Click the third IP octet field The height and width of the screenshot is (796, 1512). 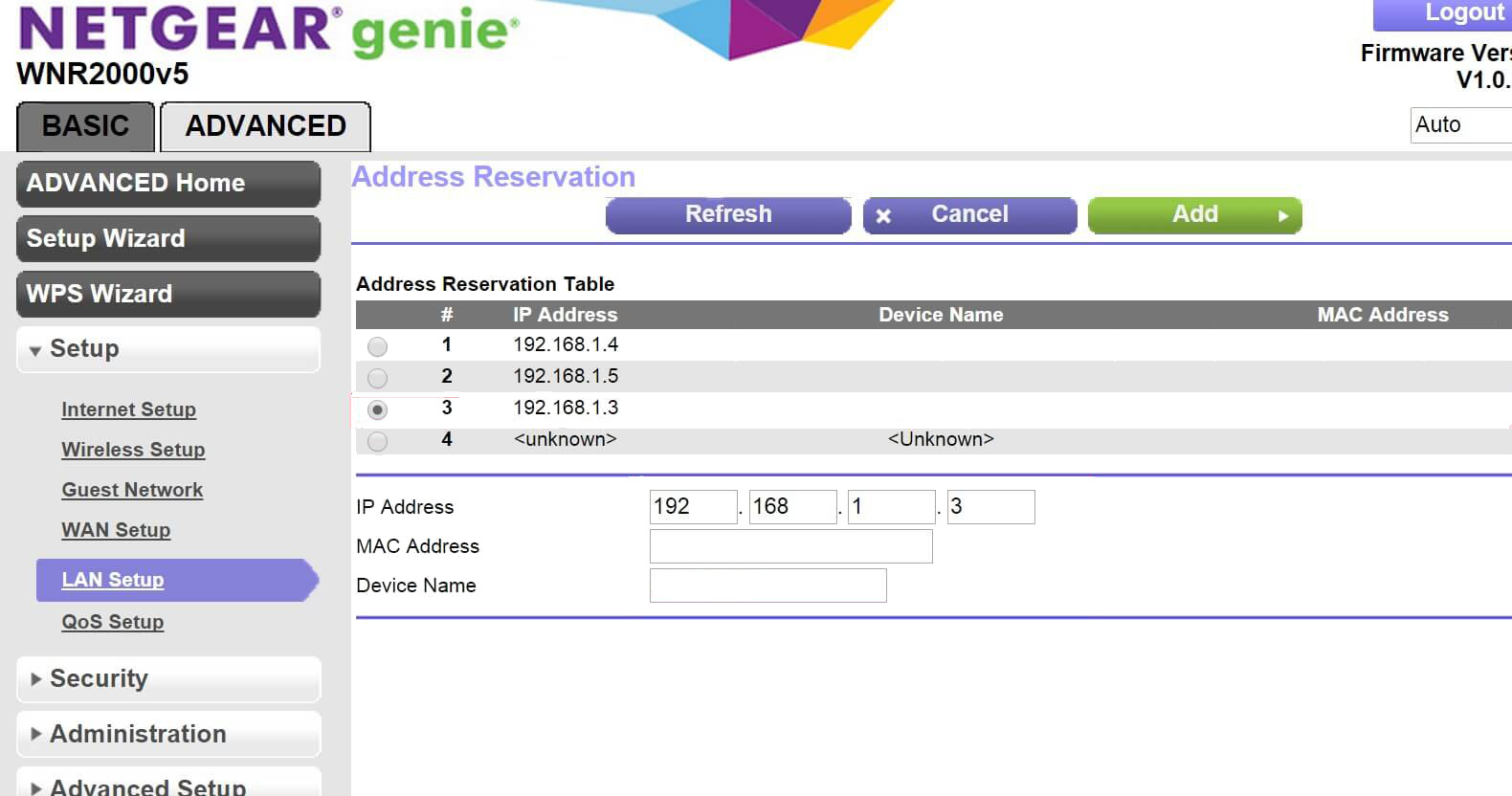[x=892, y=507]
